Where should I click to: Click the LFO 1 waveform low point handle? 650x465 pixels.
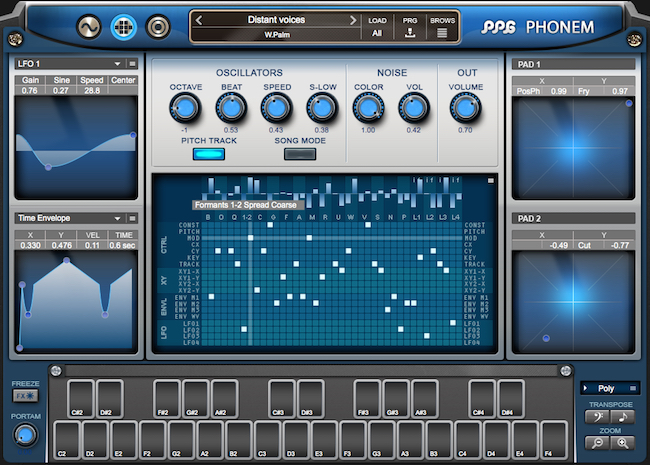coord(49,167)
